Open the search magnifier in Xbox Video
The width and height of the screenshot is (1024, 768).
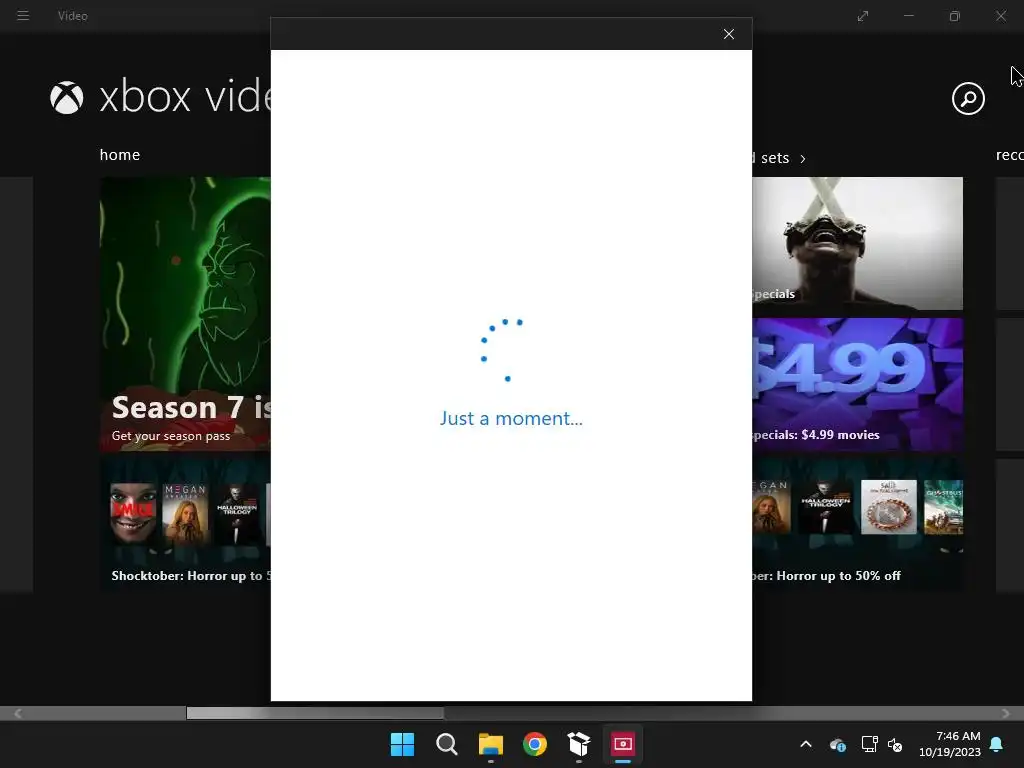[x=968, y=99]
